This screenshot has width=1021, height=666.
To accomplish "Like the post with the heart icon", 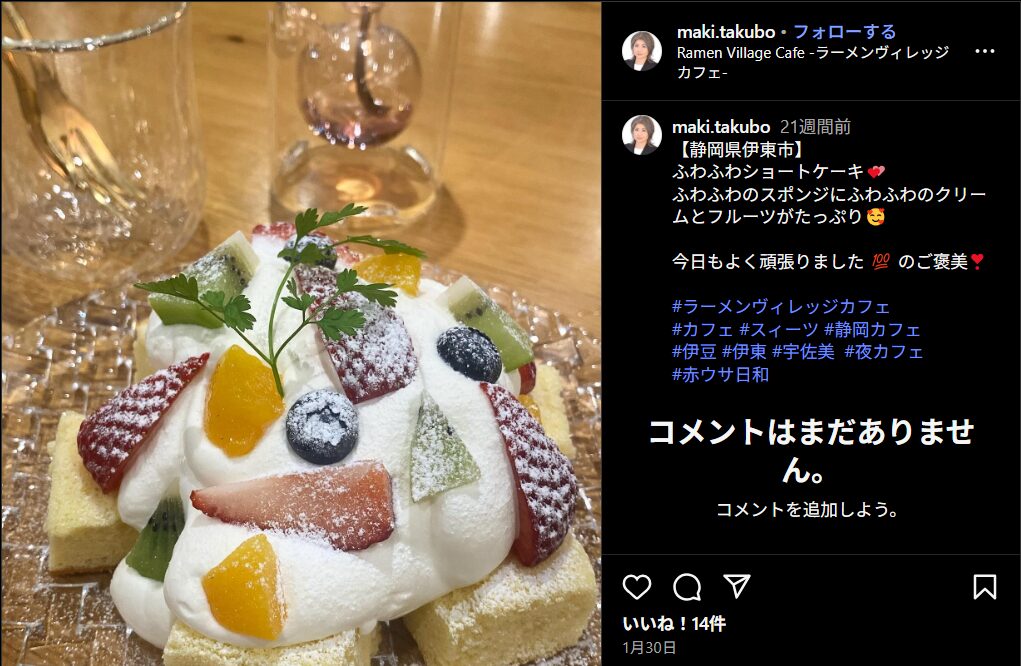I will (636, 587).
